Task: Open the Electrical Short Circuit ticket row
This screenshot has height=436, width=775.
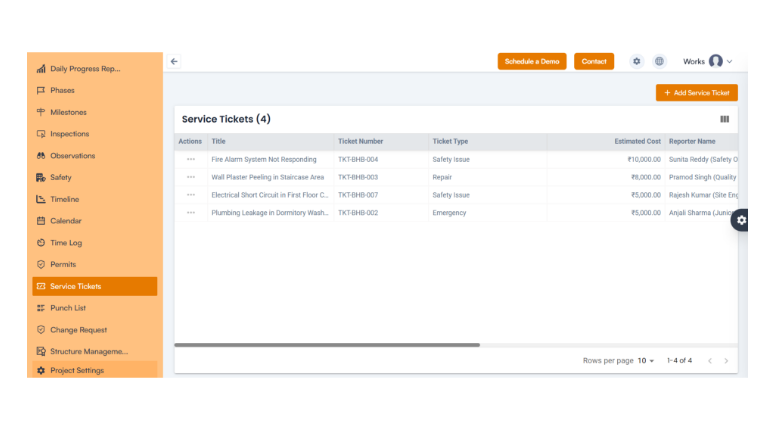Action: (269, 195)
